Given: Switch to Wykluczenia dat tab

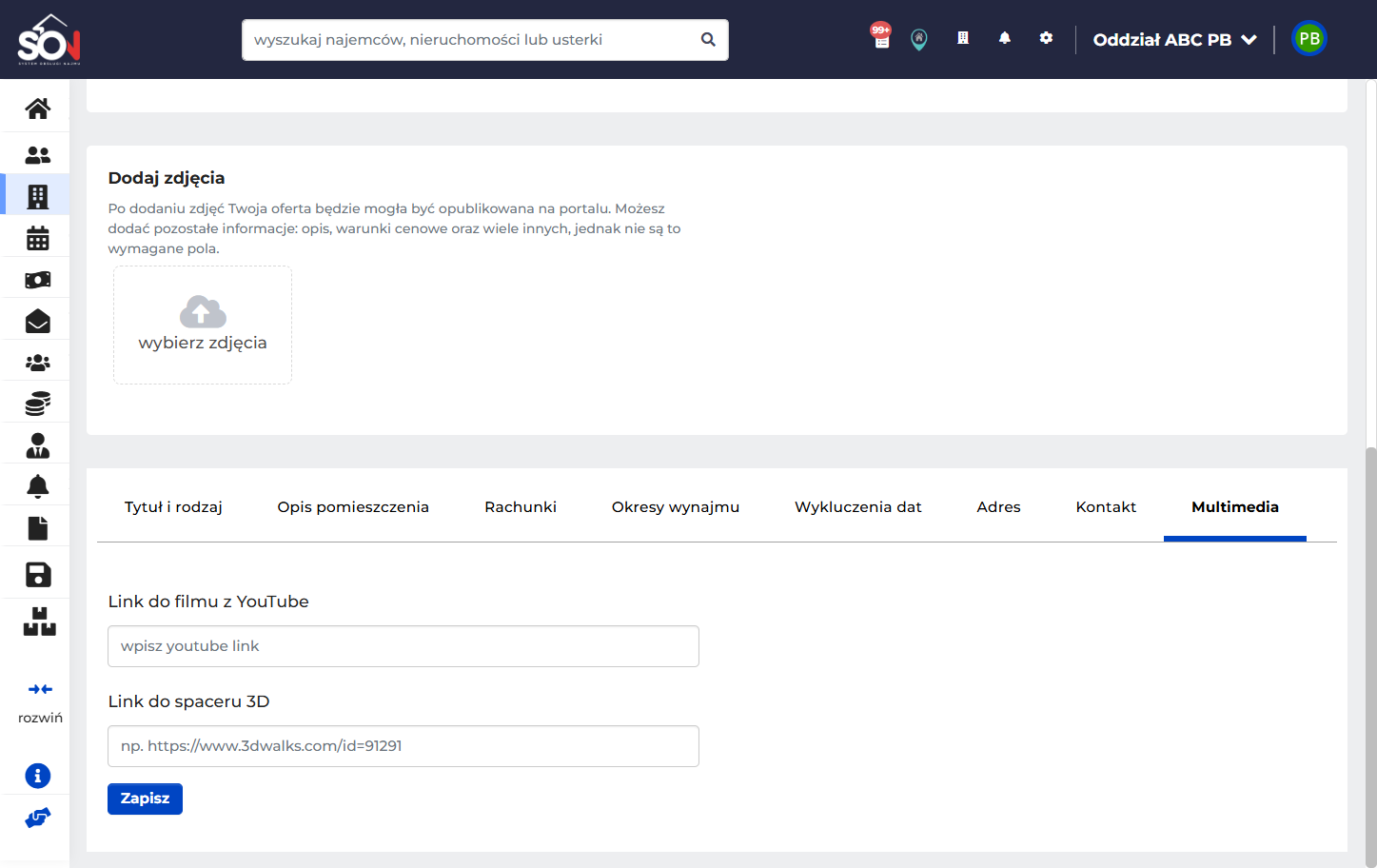Looking at the screenshot, I should [x=858, y=507].
